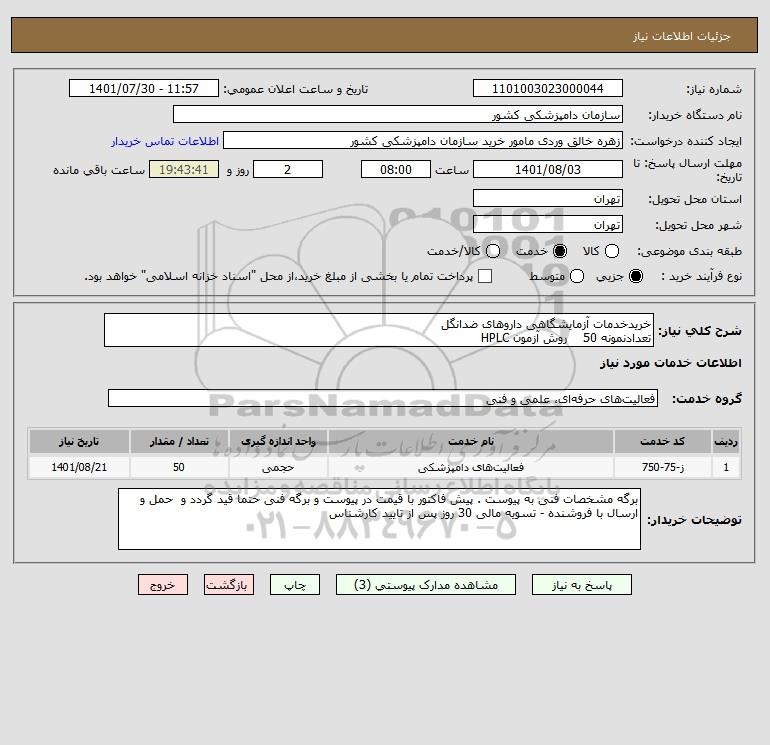Image resolution: width=770 pixels, height=745 pixels.
Task: Select the کالا radio button
Action: (611, 251)
